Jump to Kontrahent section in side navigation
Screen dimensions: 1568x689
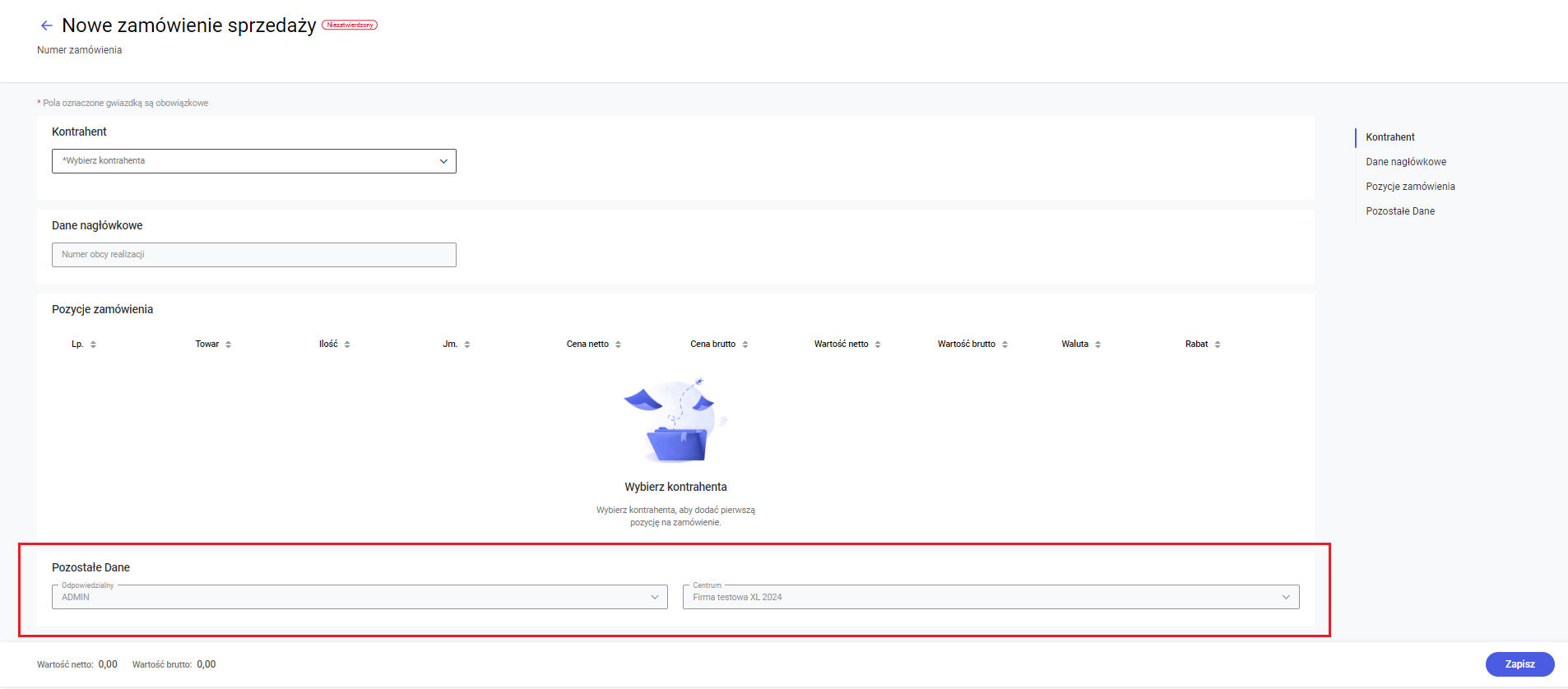coord(1390,137)
